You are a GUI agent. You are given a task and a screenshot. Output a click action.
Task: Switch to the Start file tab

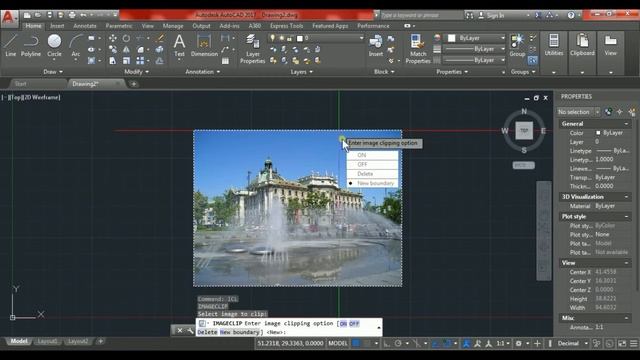[x=20, y=84]
